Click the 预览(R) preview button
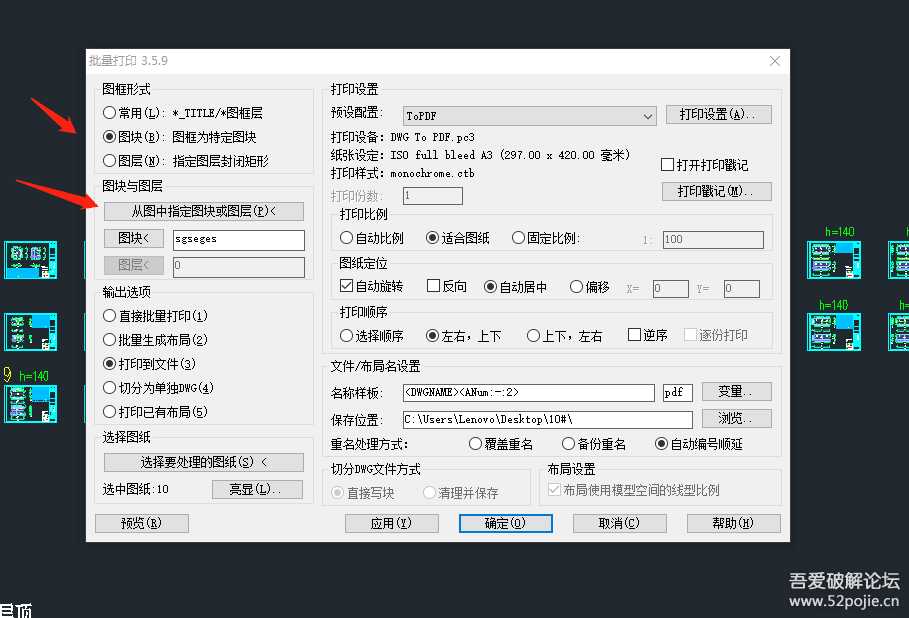Screen dimensions: 909x618 click(142, 522)
